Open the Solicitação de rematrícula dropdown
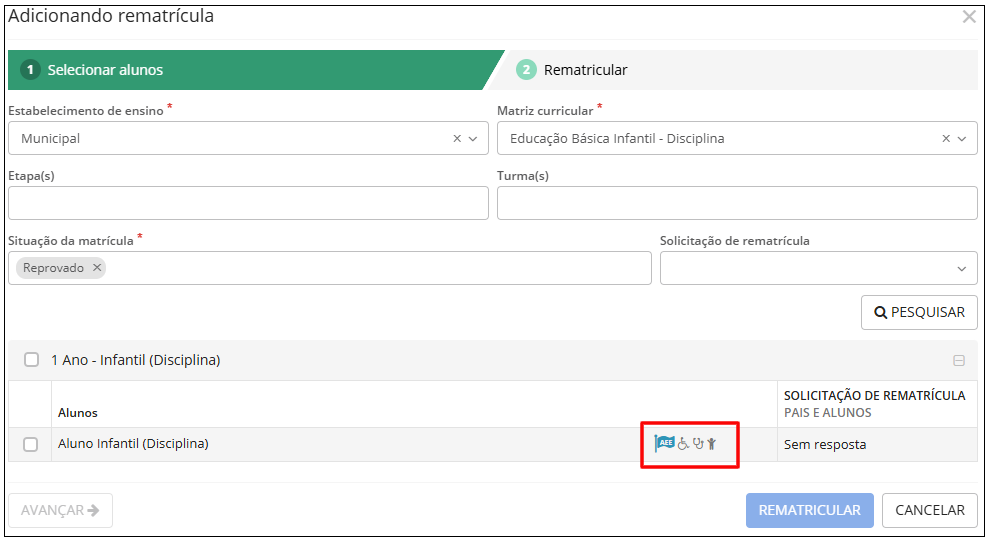The width and height of the screenshot is (988, 540). tap(818, 268)
